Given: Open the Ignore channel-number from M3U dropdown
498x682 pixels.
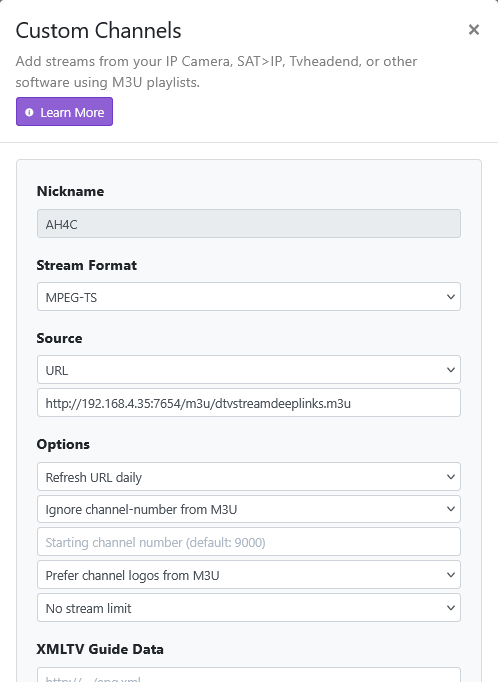Looking at the screenshot, I should [x=249, y=509].
